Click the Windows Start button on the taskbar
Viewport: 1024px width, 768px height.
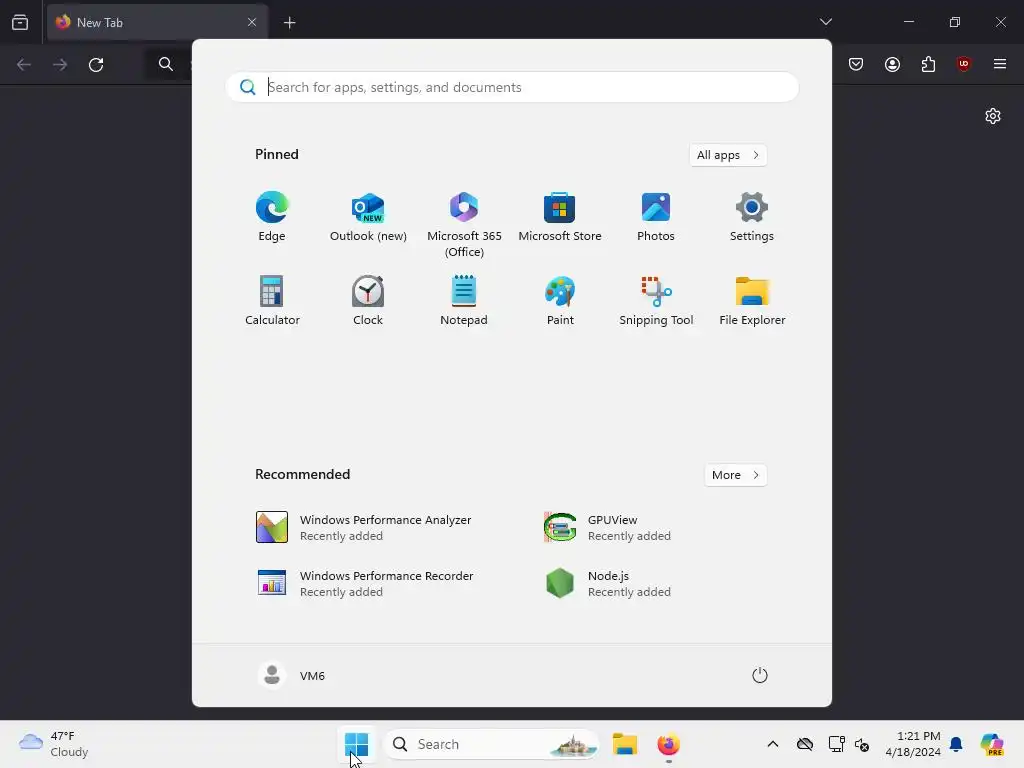coord(357,744)
